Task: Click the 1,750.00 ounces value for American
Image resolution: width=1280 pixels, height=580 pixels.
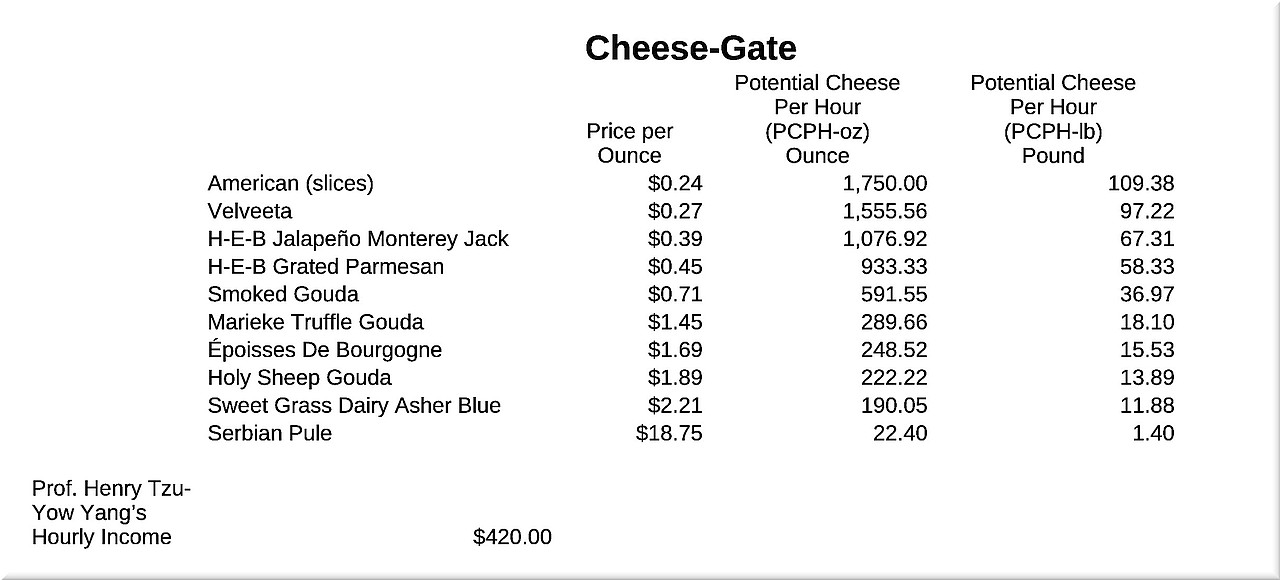Action: (885, 183)
